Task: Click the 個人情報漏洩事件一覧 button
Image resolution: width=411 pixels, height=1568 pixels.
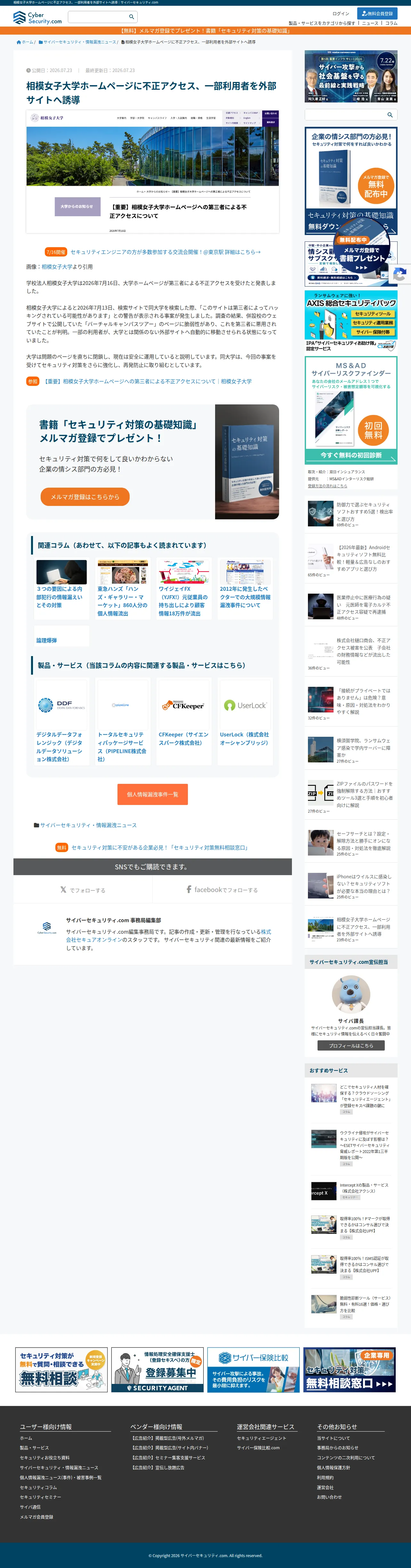Action: click(152, 794)
